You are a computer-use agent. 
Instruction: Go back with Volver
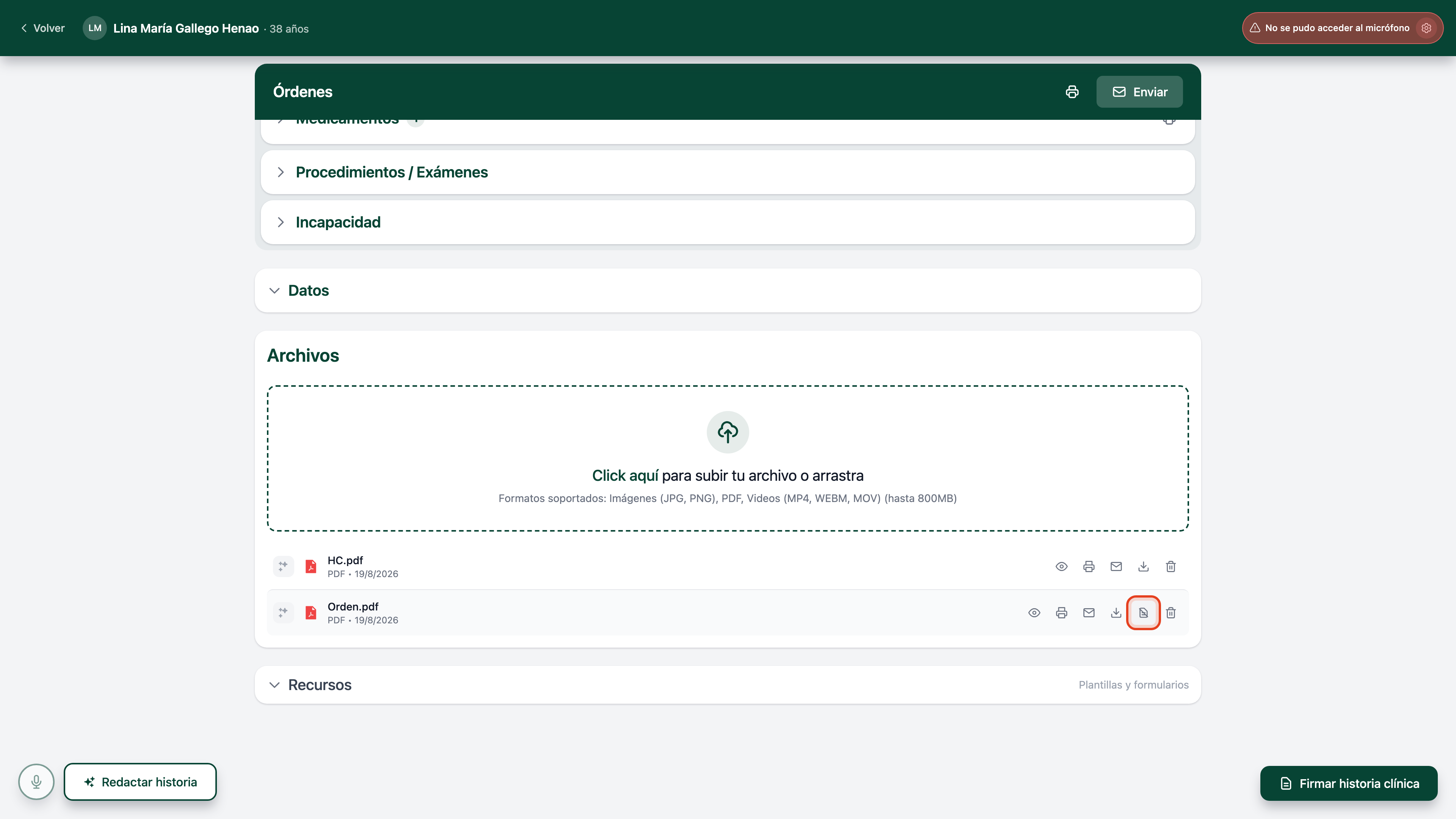[42, 28]
